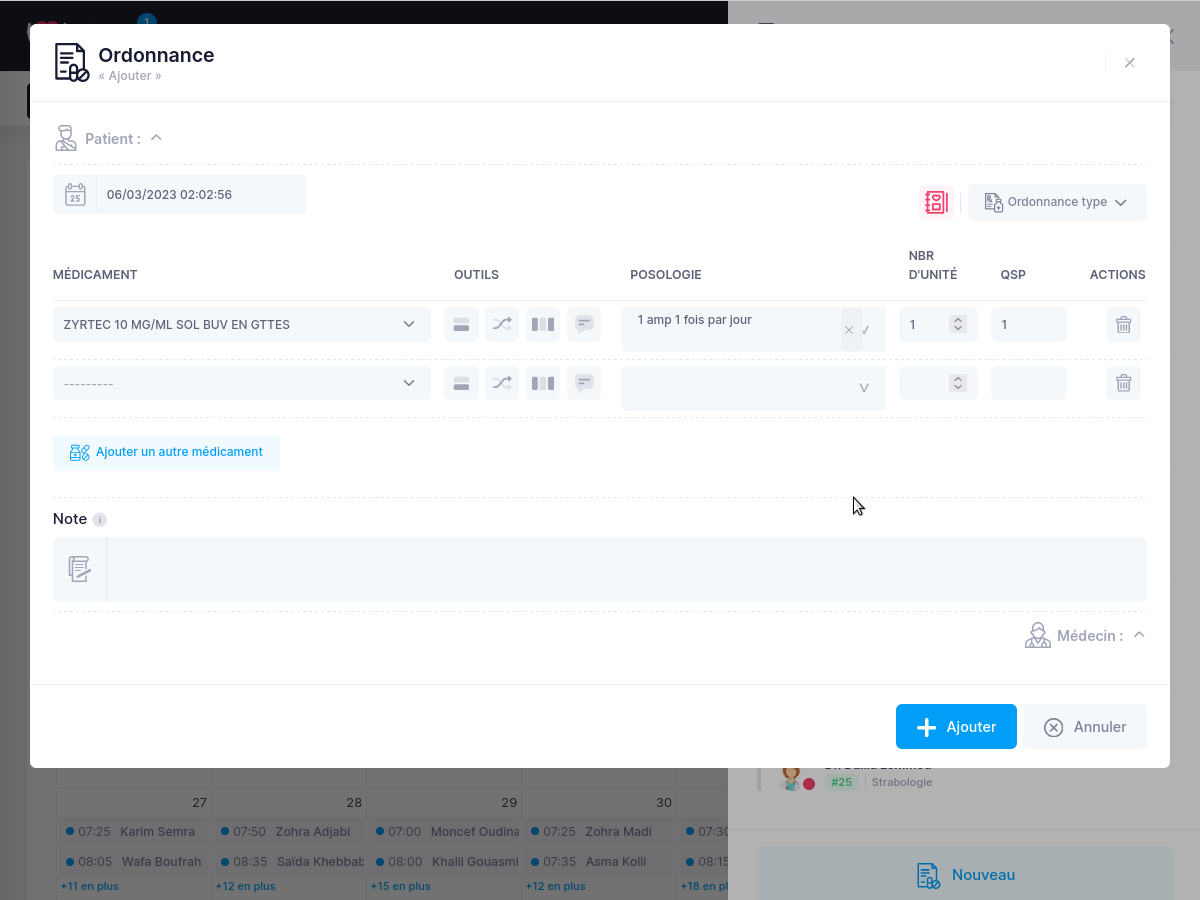
Task: Collapse the Médecin section
Action: (1139, 635)
